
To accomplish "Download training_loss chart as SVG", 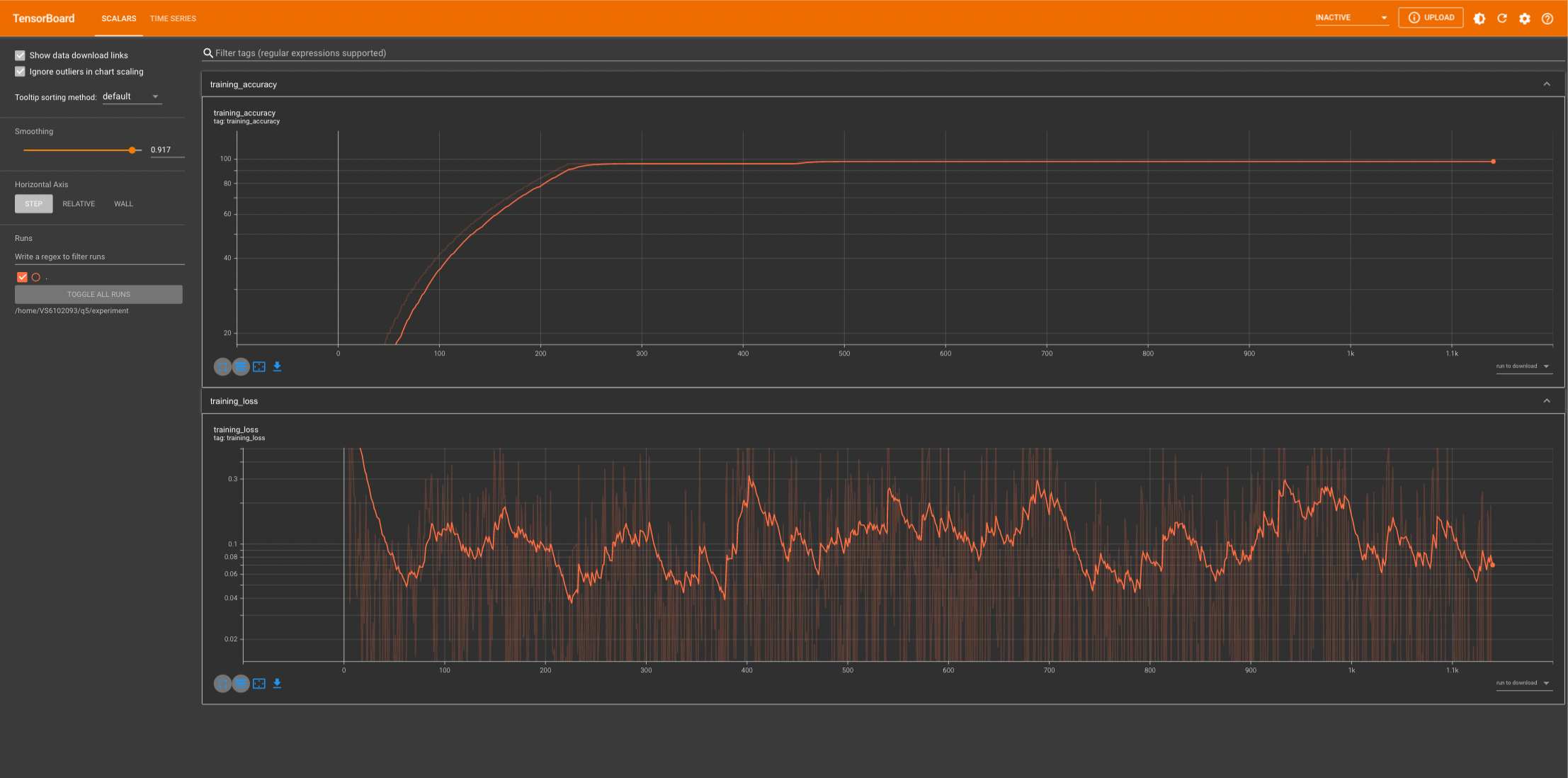I will (x=277, y=683).
